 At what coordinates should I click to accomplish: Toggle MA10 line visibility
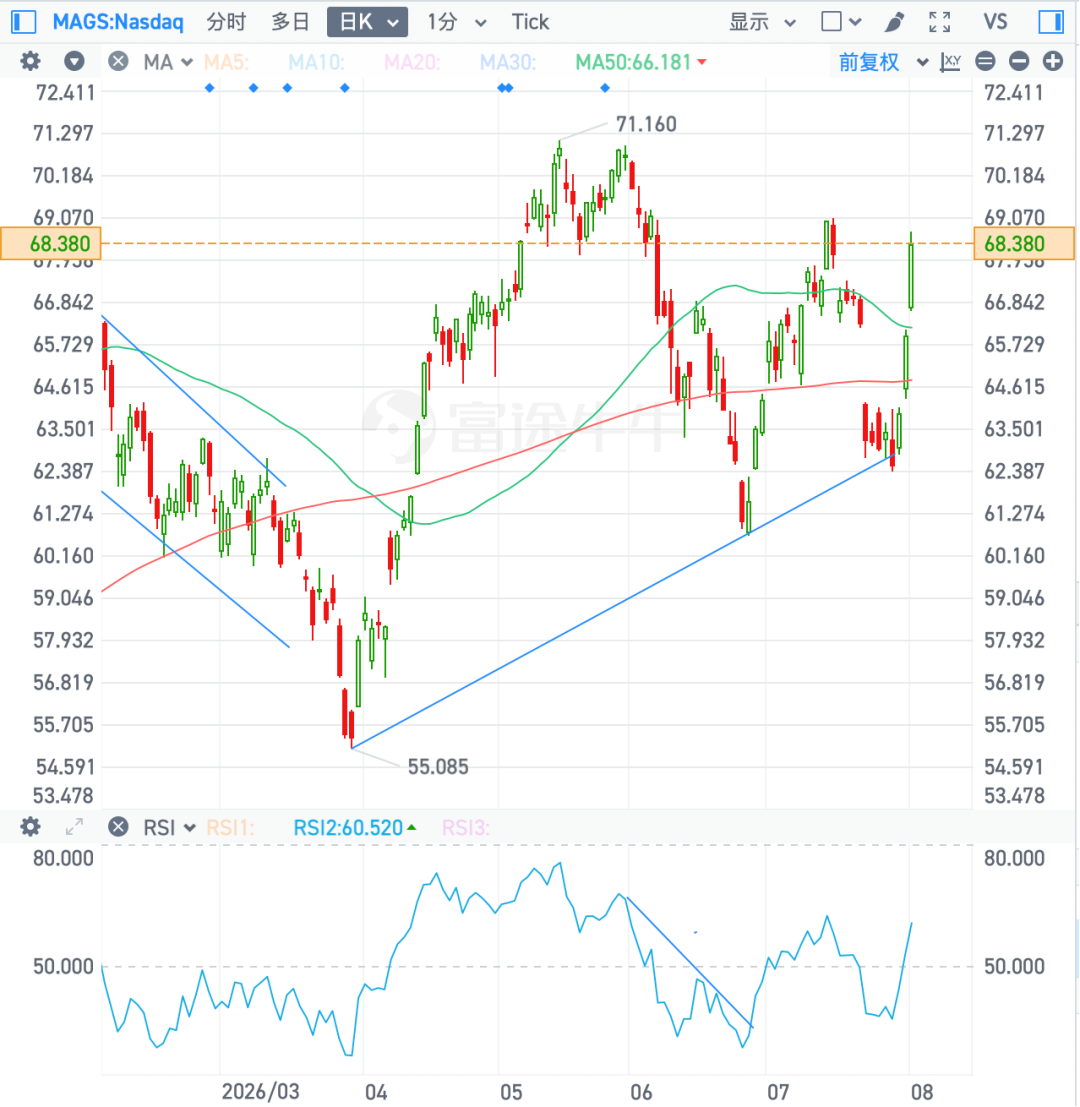[316, 62]
